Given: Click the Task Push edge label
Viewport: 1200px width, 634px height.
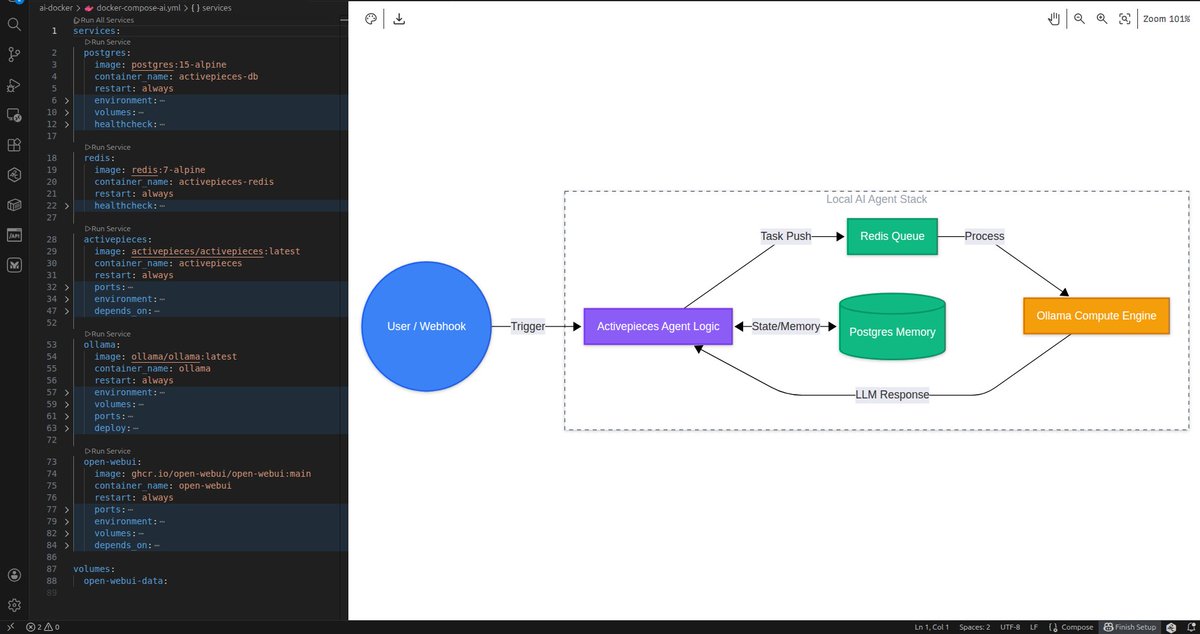Looking at the screenshot, I should [x=786, y=237].
